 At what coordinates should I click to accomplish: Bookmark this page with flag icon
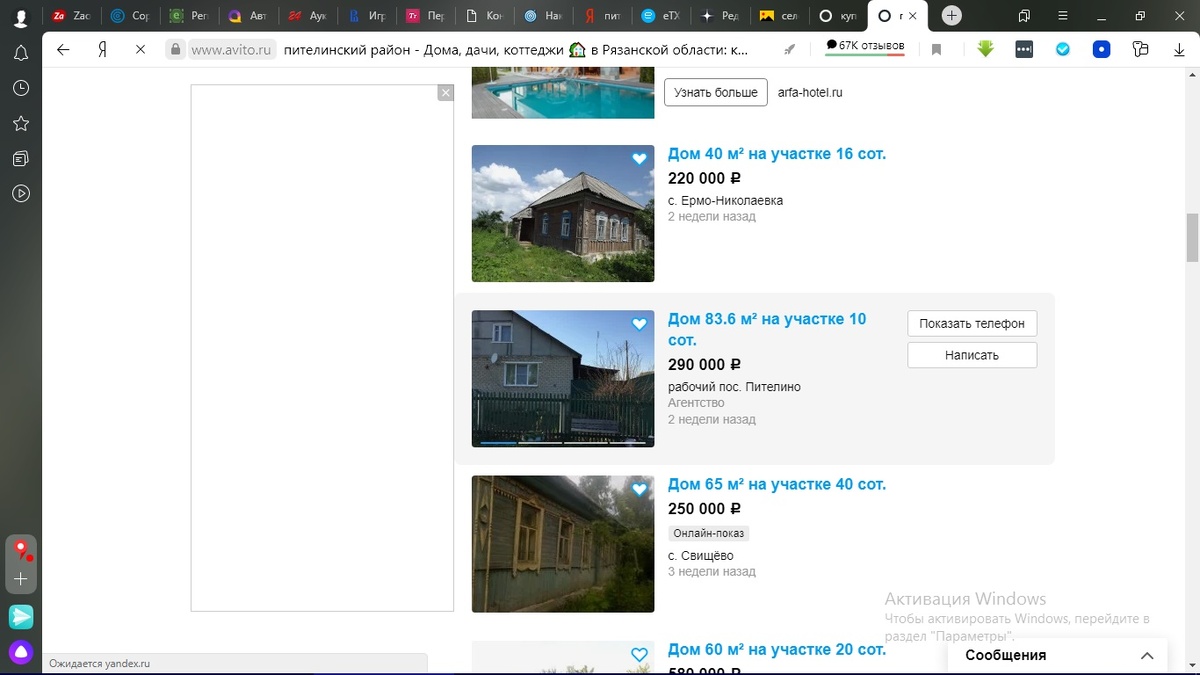pos(936,49)
